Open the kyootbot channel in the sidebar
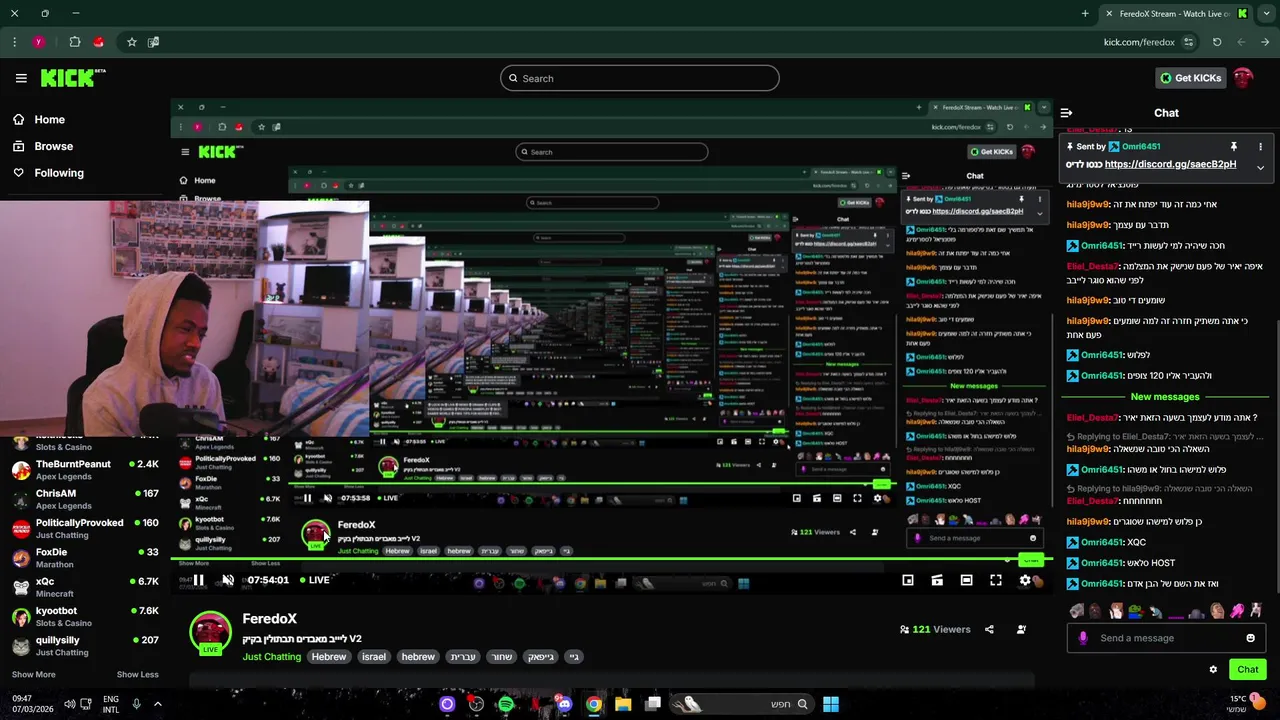 click(x=84, y=616)
